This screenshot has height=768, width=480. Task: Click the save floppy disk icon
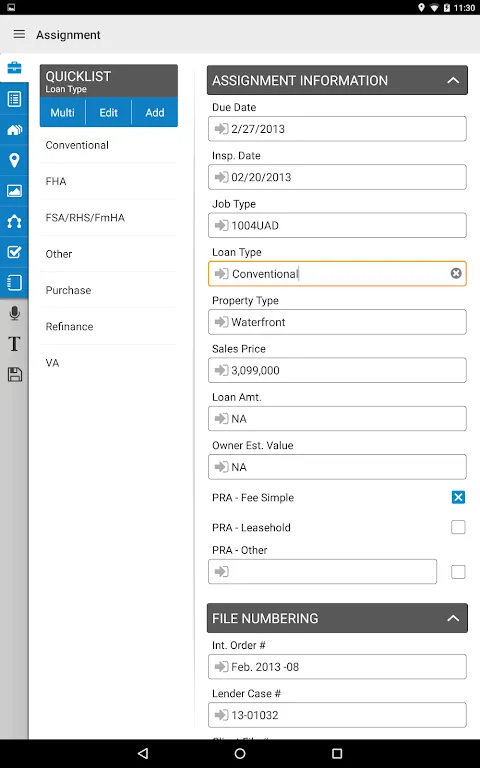[14, 375]
